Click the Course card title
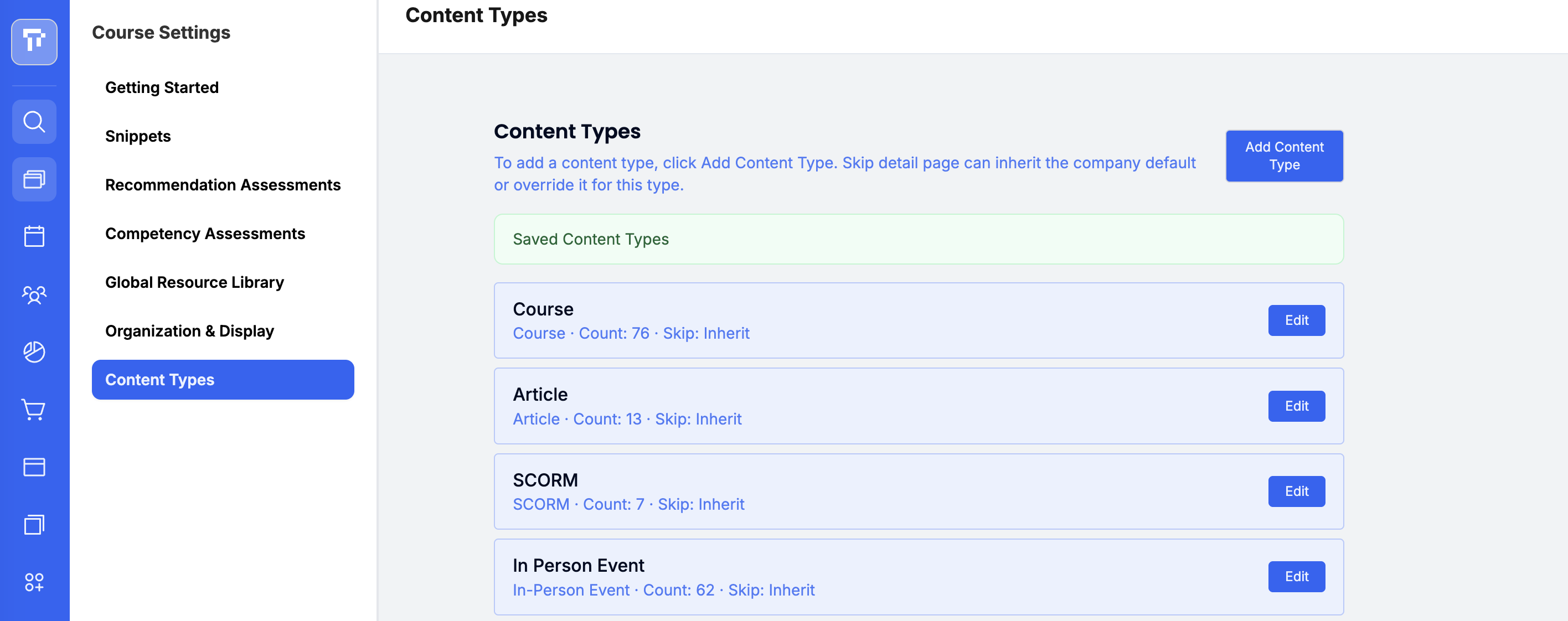1568x621 pixels. click(x=543, y=309)
